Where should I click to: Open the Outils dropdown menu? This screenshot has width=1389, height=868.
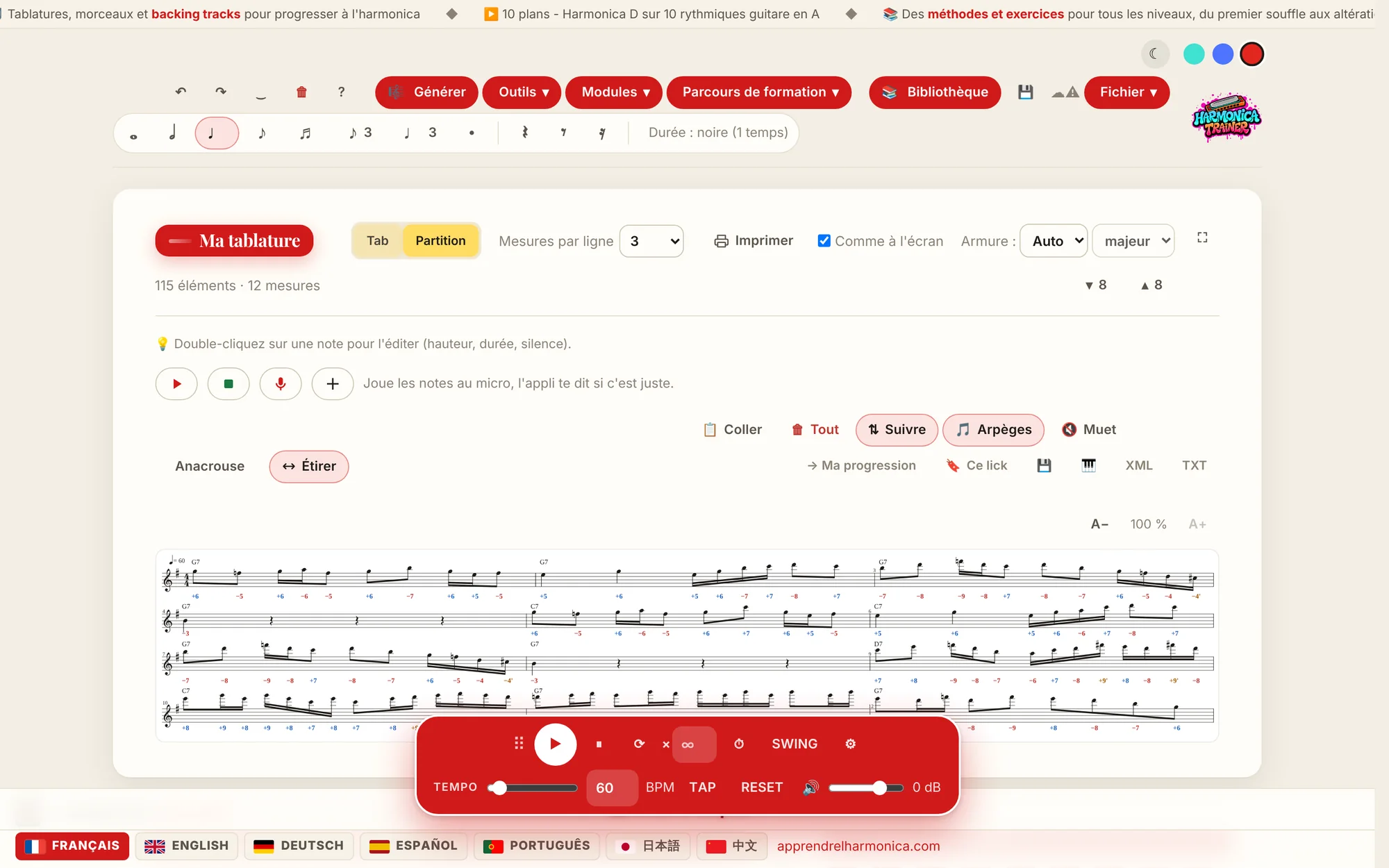click(522, 92)
